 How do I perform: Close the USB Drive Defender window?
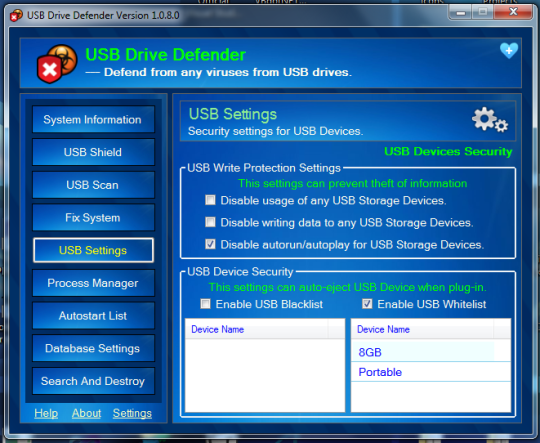pos(513,12)
